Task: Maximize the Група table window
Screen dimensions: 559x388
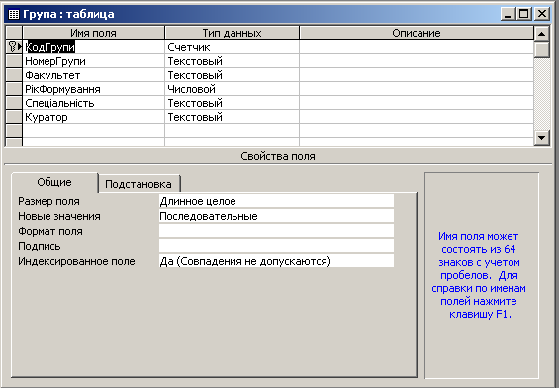Action: coord(524,14)
